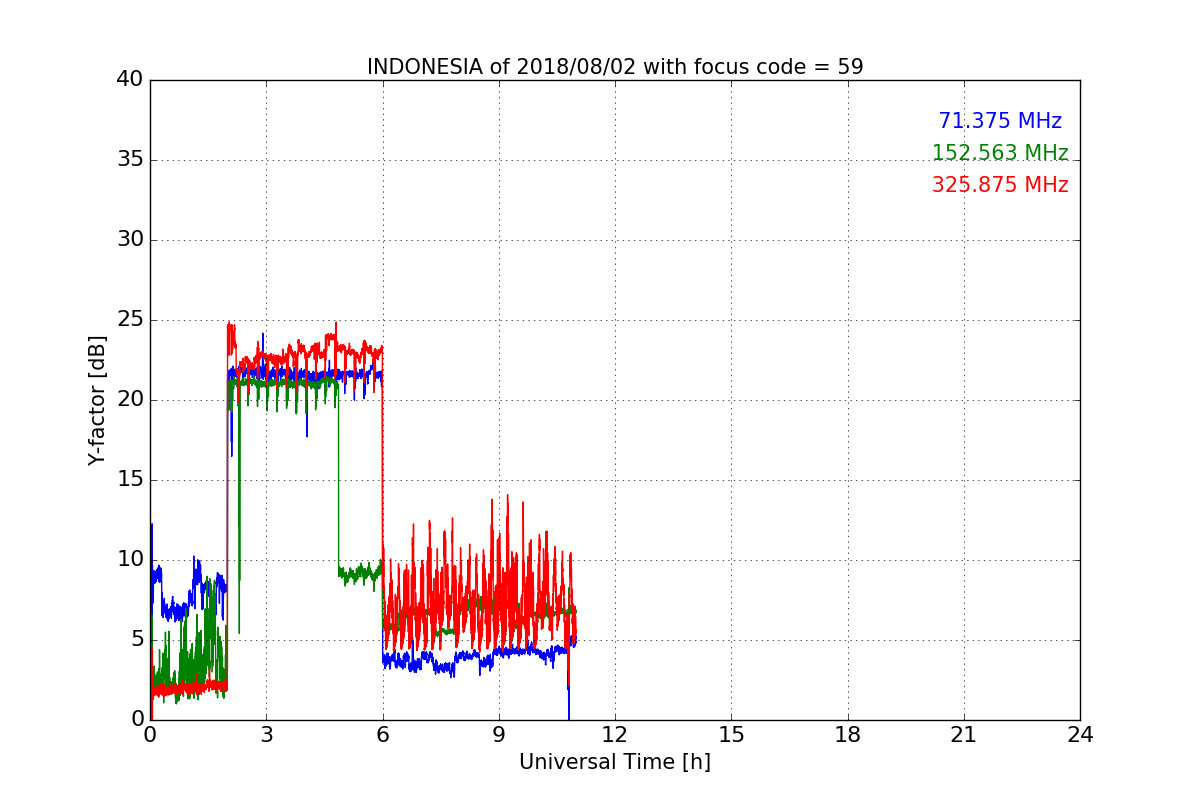Click y-axis tick label 15
The image size is (1200, 800).
tap(130, 480)
